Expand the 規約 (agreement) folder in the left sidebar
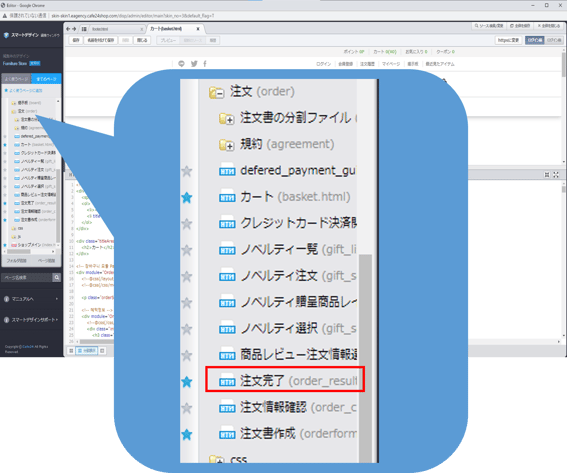This screenshot has width=567, height=473. click(x=16, y=128)
